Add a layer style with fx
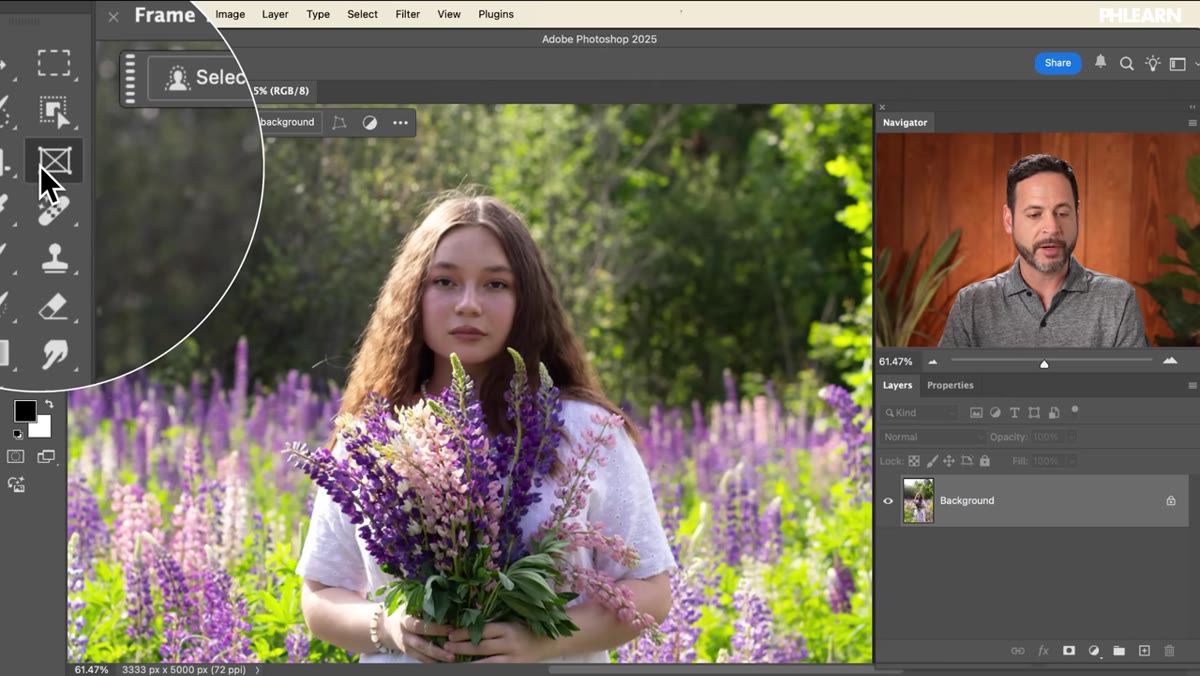The width and height of the screenshot is (1200, 676). click(1043, 651)
